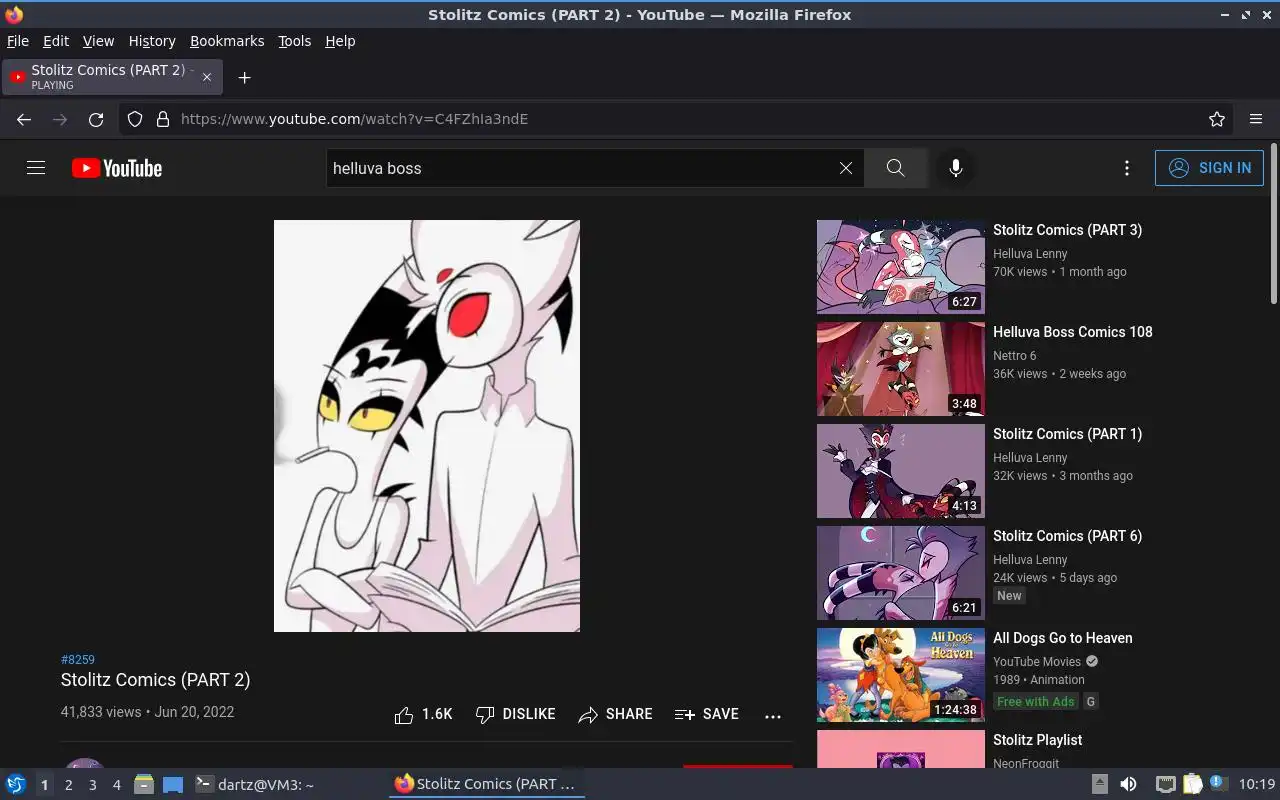This screenshot has width=1280, height=800.
Task: Open the Help menu
Action: [x=340, y=41]
